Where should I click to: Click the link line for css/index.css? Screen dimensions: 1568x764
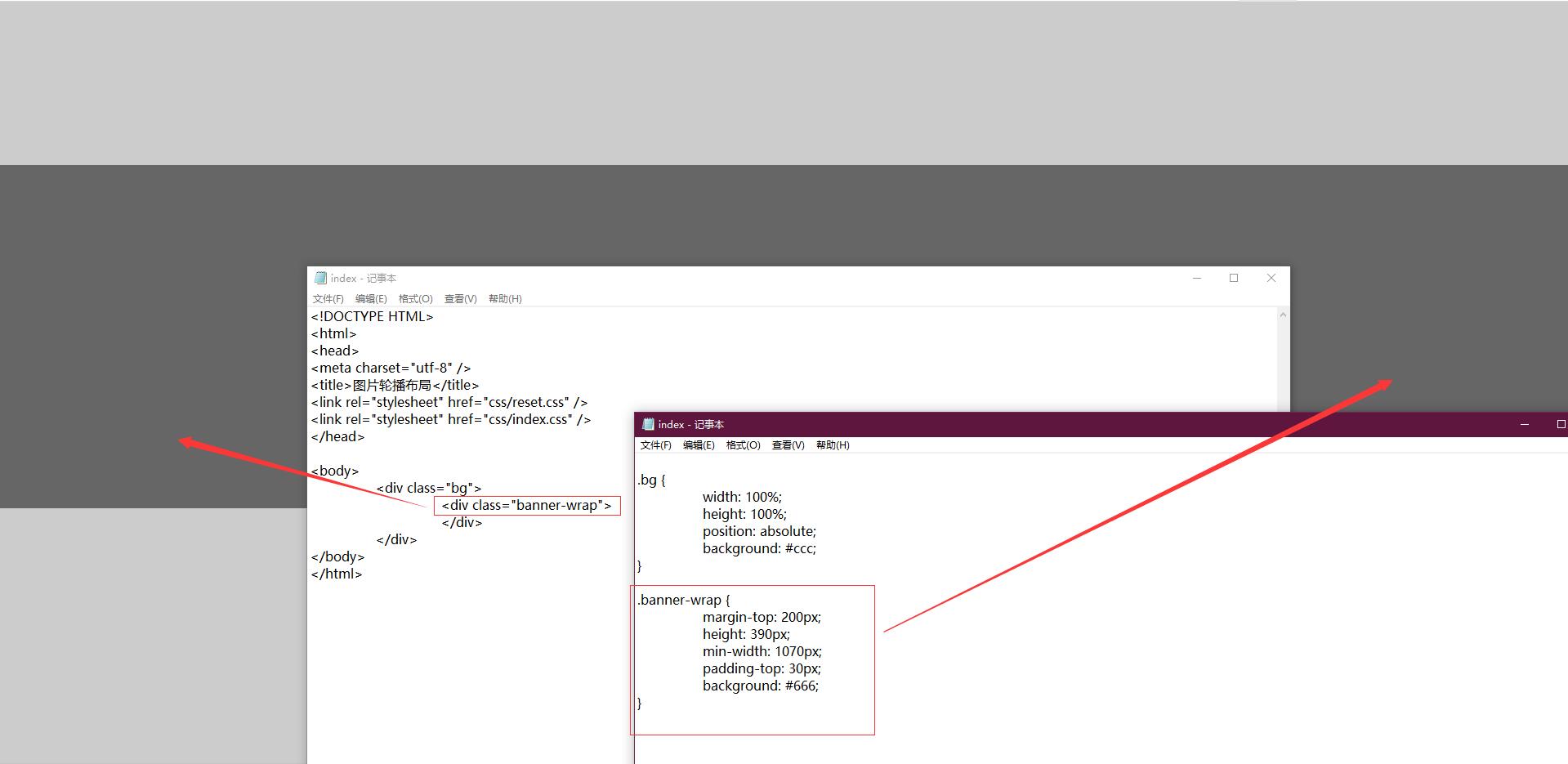coord(451,419)
